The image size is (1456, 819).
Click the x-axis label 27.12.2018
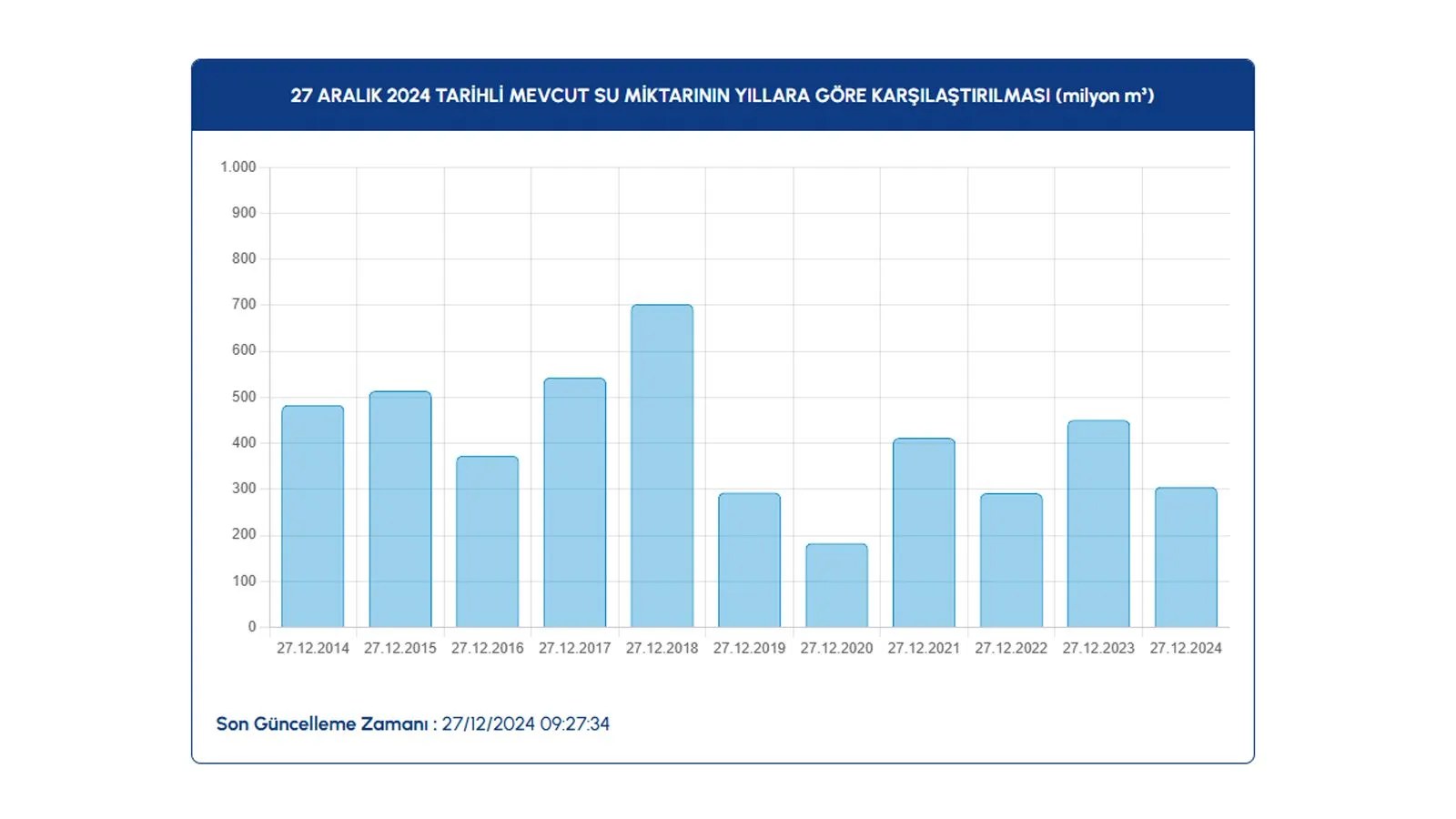pos(662,648)
